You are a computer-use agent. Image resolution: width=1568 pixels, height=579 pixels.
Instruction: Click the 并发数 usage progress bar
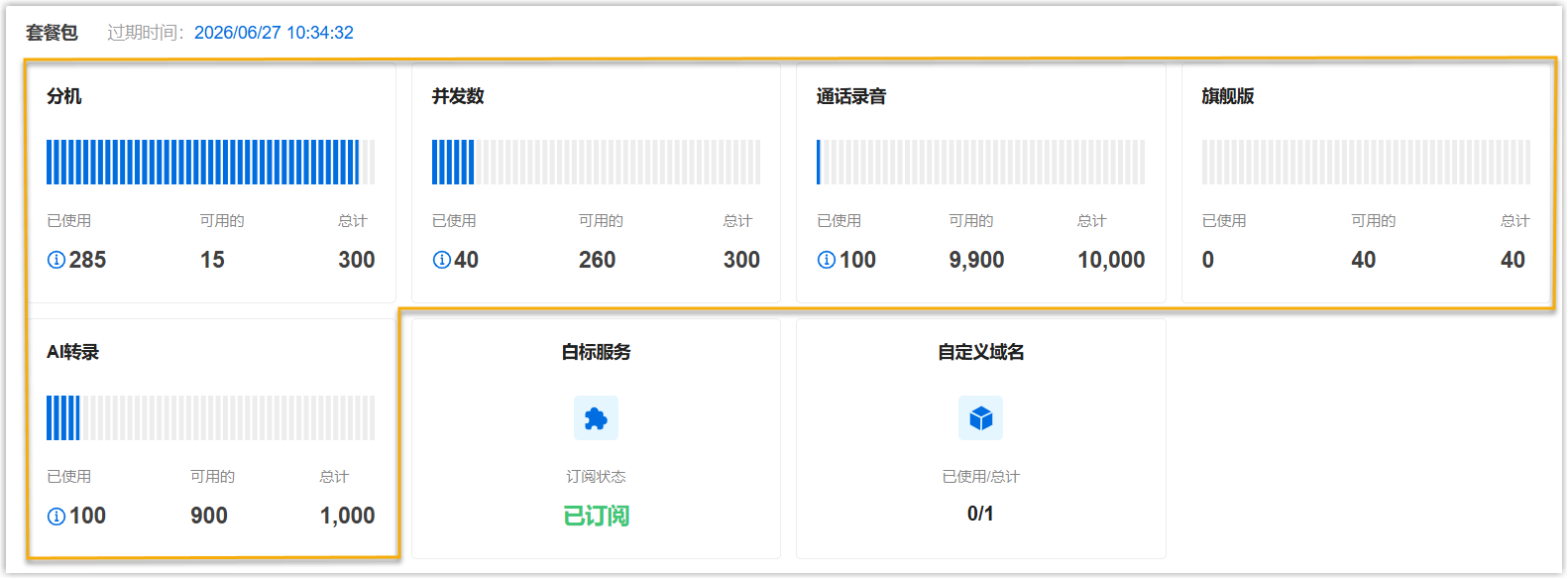[596, 163]
